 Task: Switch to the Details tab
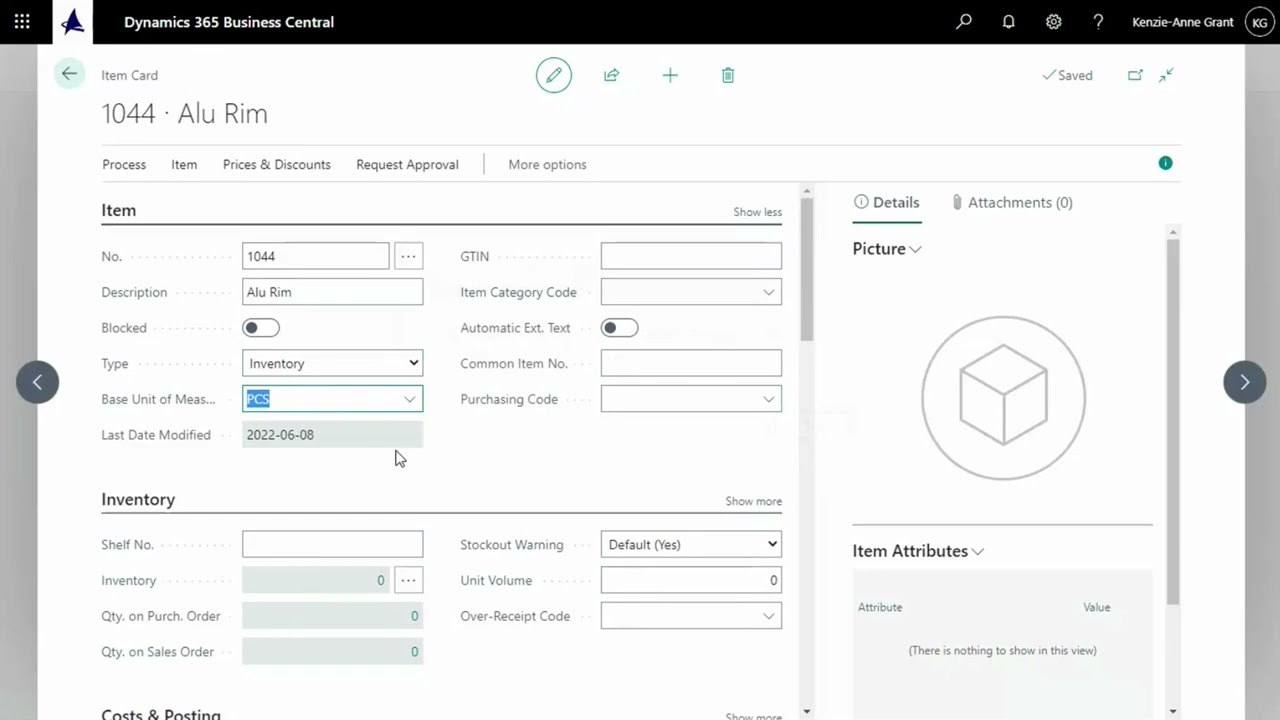point(887,202)
